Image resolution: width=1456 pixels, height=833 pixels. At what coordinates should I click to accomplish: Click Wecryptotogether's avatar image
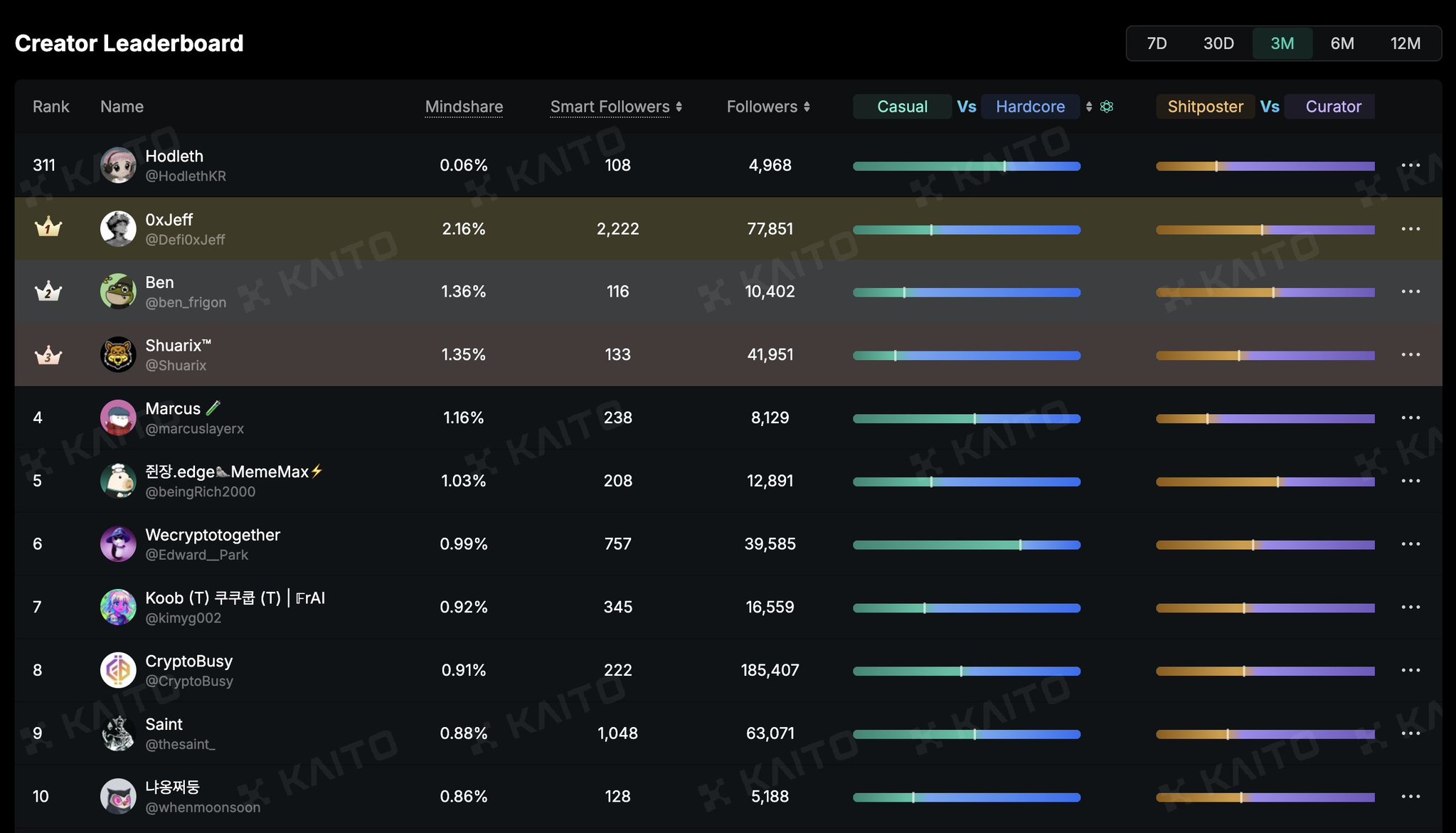pyautogui.click(x=118, y=544)
